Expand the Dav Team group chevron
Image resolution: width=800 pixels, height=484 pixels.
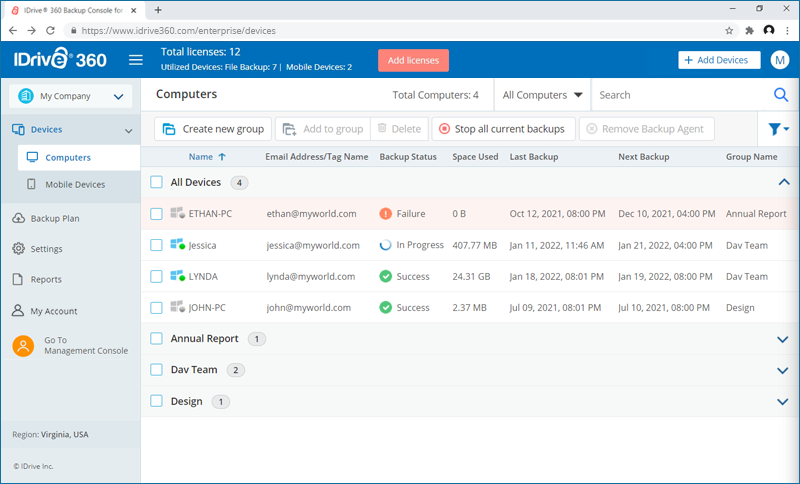coord(783,371)
